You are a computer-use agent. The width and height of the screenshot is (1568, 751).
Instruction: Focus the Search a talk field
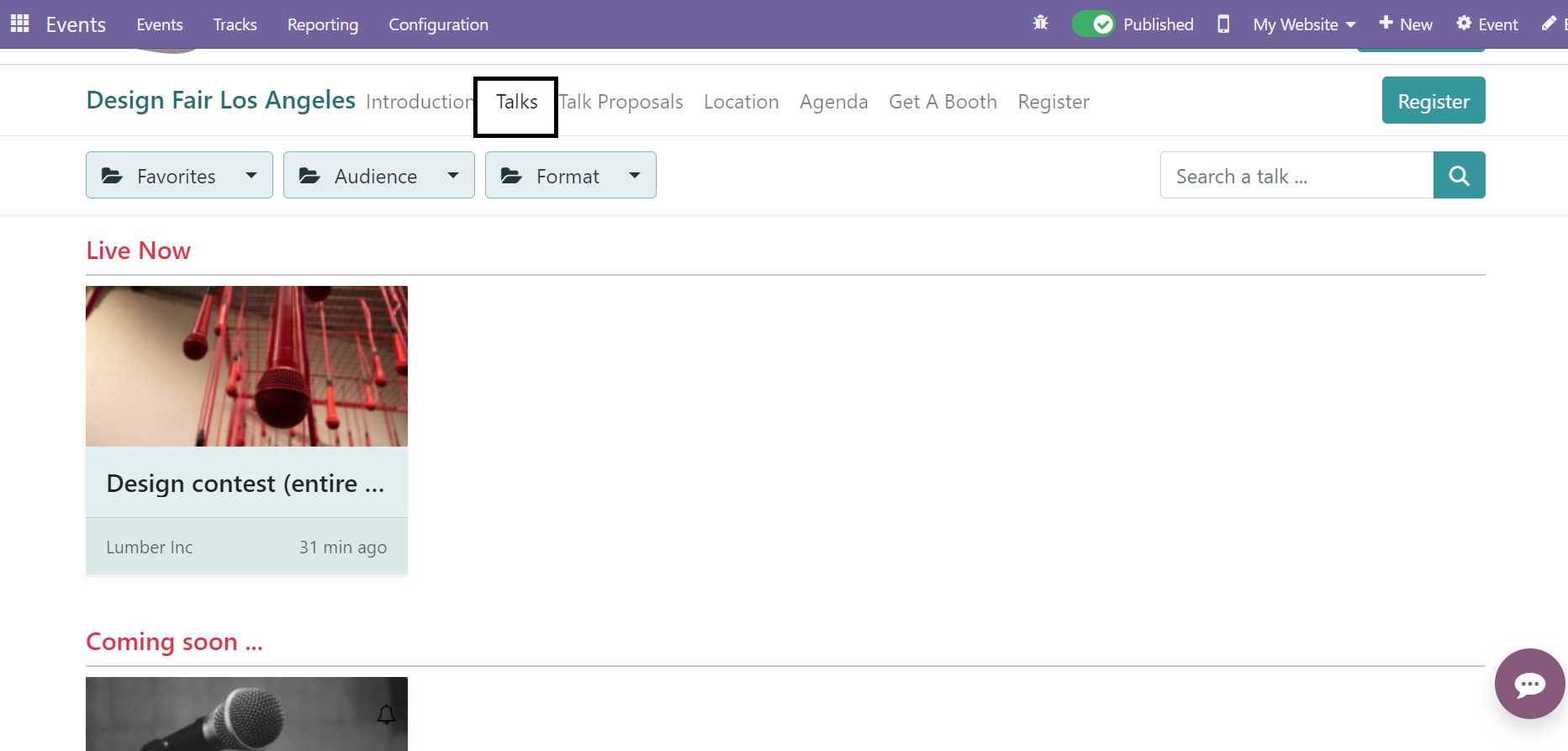coord(1296,175)
